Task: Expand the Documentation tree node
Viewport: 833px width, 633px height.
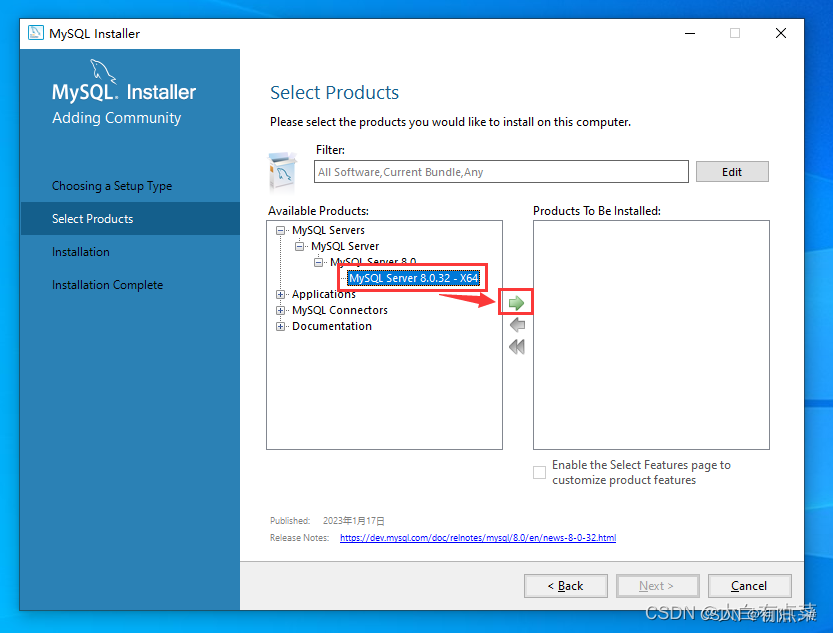Action: tap(280, 326)
